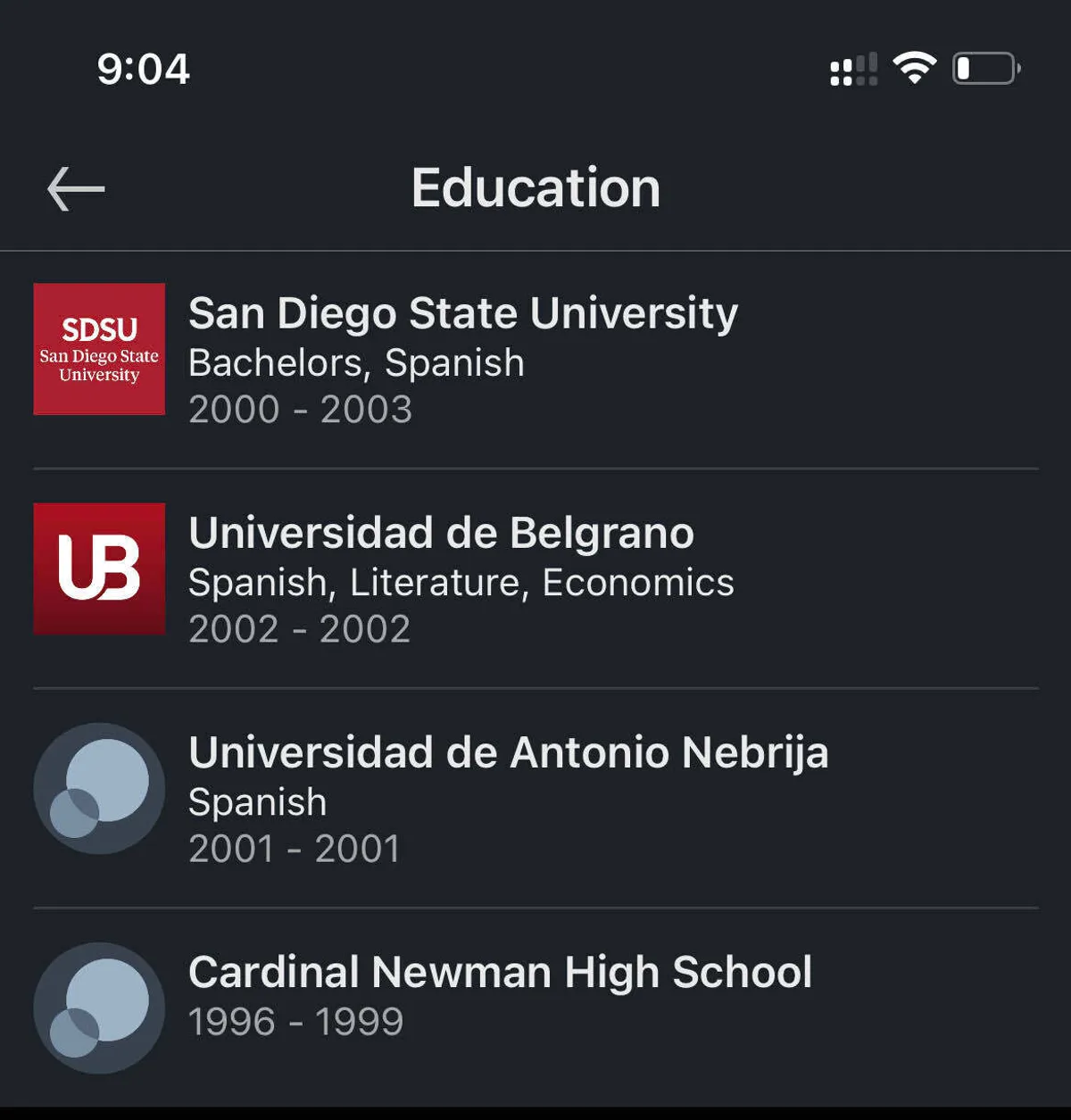Open Universidad de Belgrano entry
Viewport: 1071px width, 1120px height.
(x=441, y=533)
